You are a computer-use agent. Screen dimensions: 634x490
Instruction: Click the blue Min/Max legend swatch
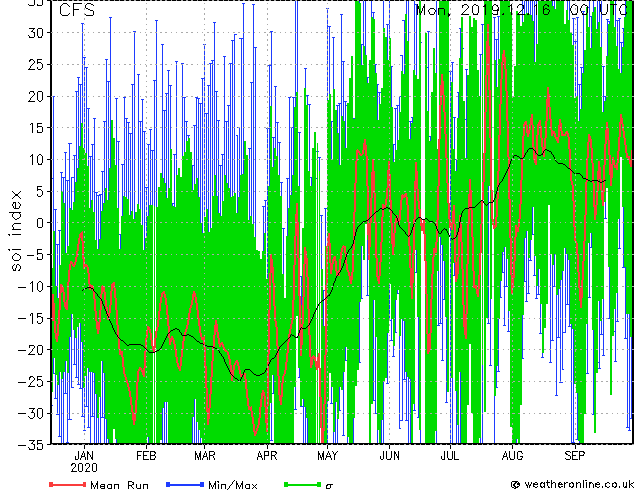[x=185, y=484]
